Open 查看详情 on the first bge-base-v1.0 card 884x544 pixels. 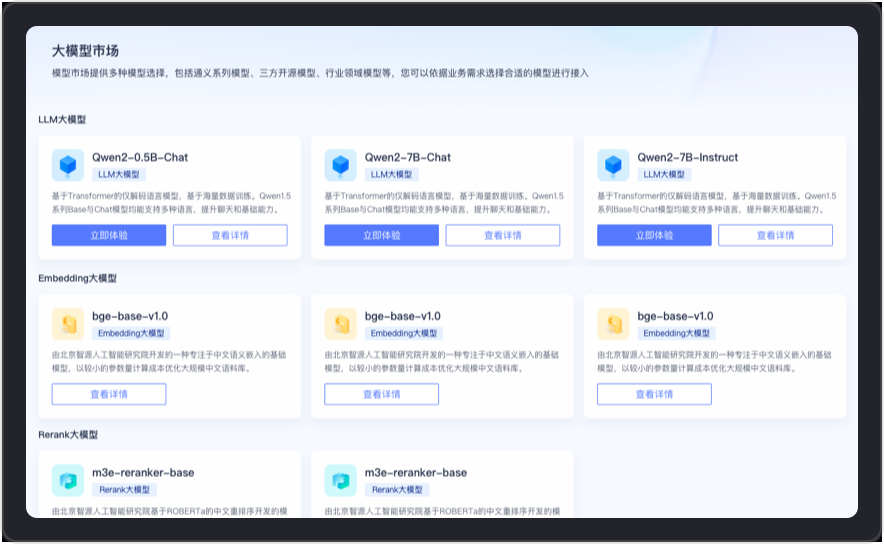click(109, 394)
